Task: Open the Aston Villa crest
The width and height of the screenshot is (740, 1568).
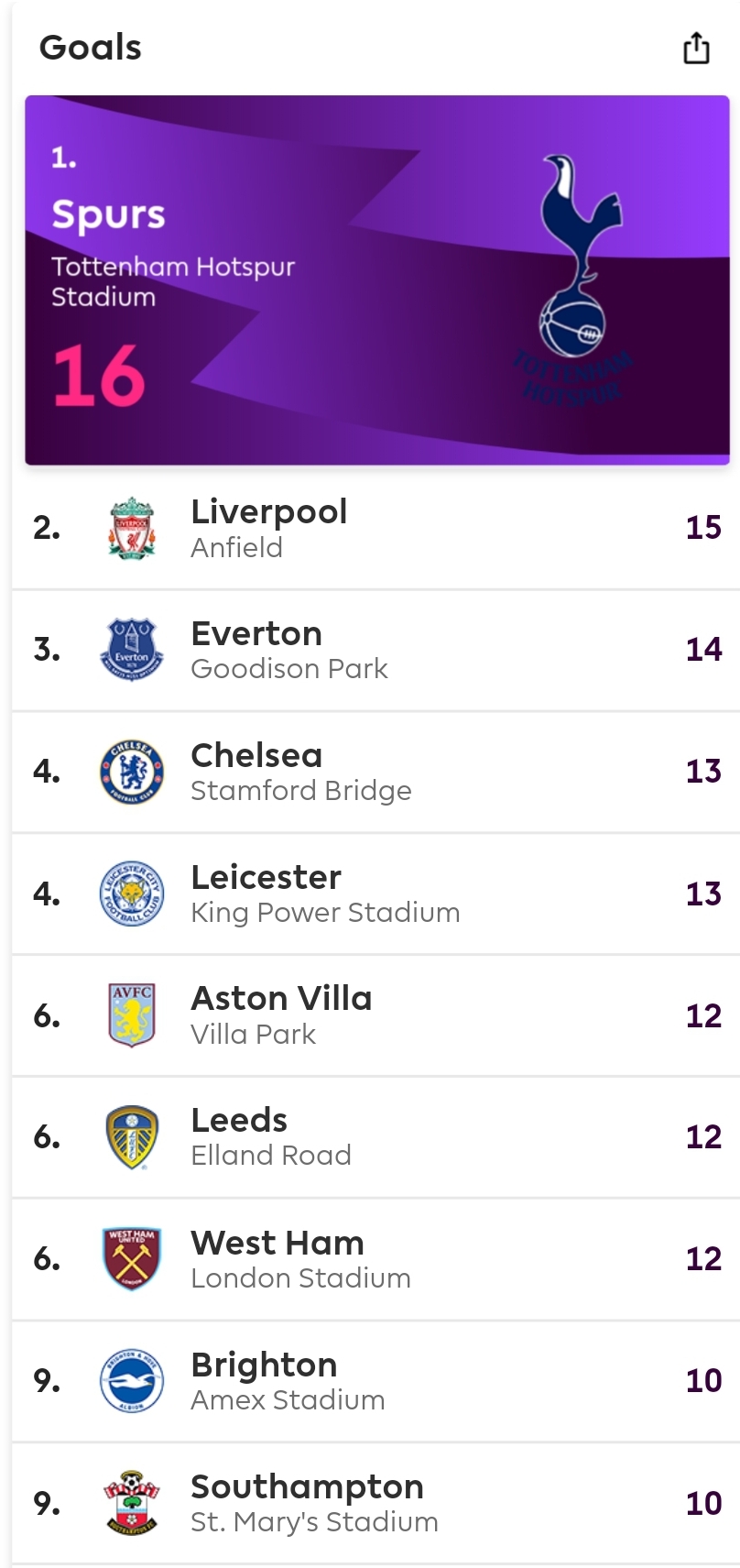Action: (132, 1015)
